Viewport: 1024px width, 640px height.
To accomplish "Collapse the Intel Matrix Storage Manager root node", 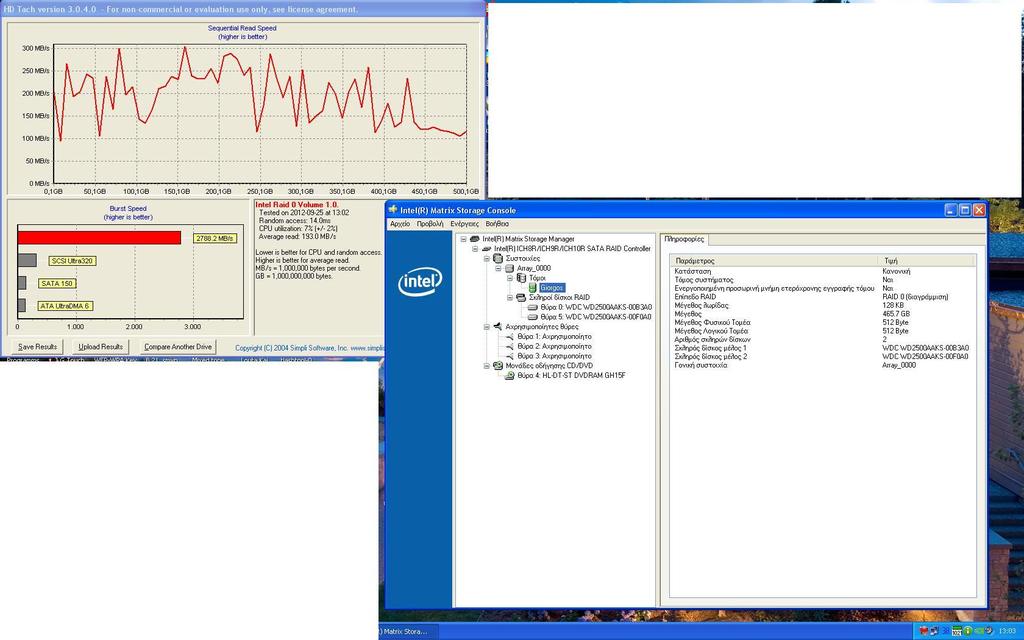I will coord(464,239).
